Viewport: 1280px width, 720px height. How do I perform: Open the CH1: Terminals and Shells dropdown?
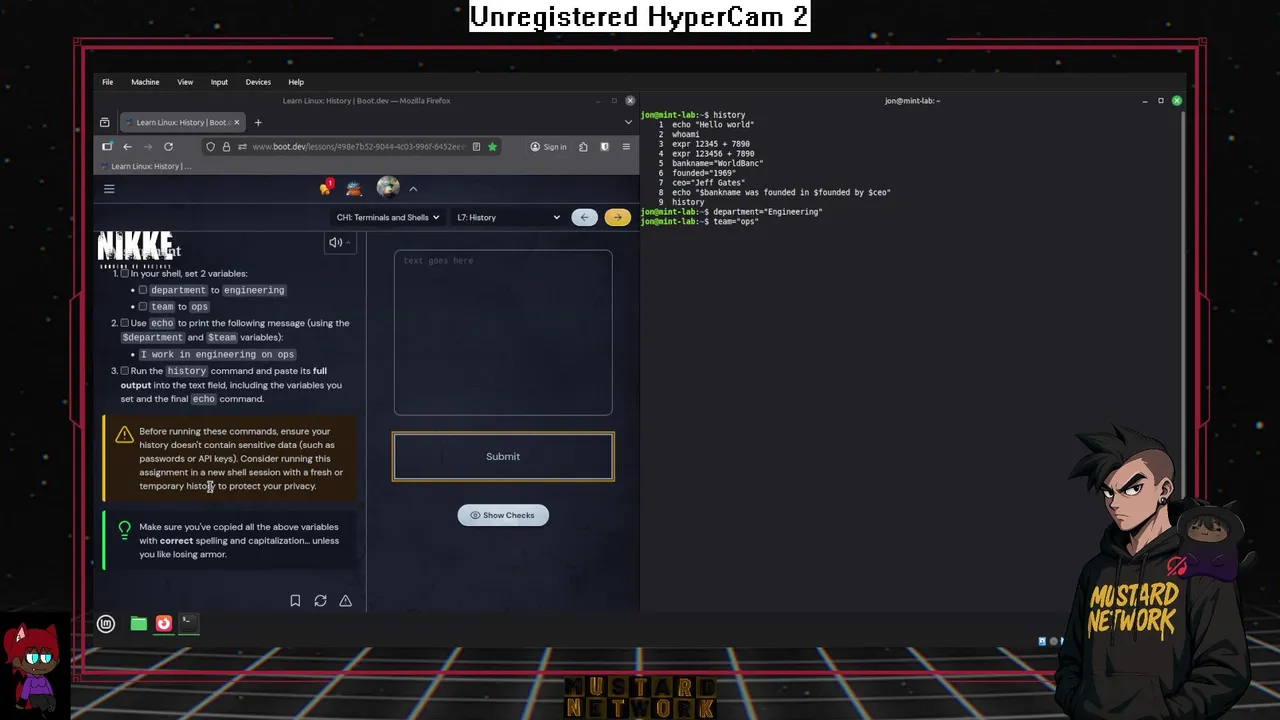[388, 217]
